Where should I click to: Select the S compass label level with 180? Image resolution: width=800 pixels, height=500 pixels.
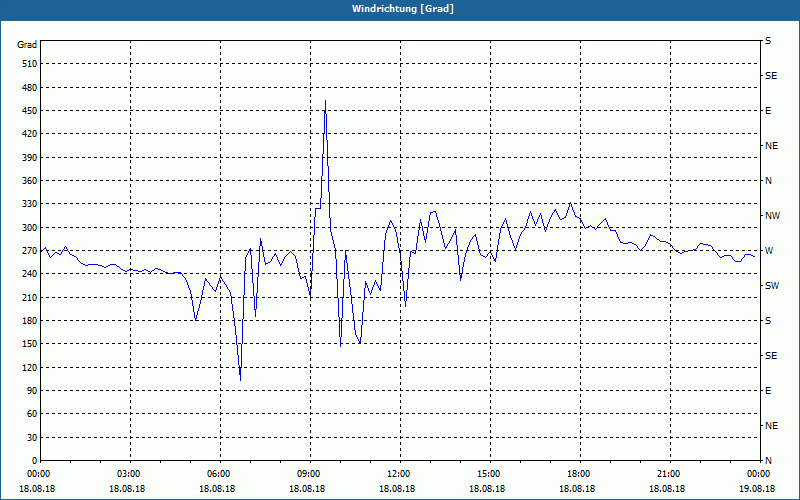pos(768,321)
